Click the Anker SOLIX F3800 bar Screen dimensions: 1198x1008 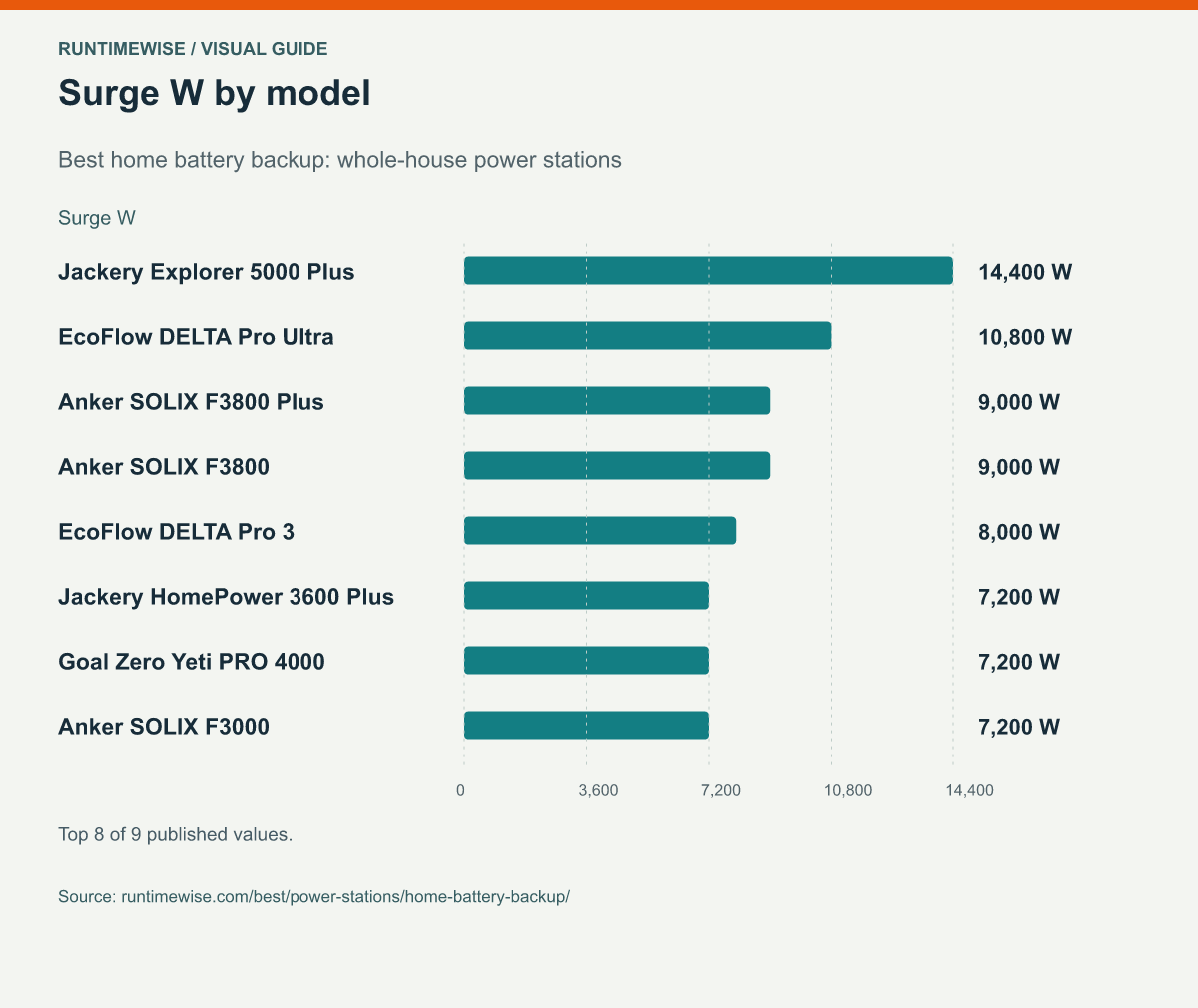[x=617, y=466]
